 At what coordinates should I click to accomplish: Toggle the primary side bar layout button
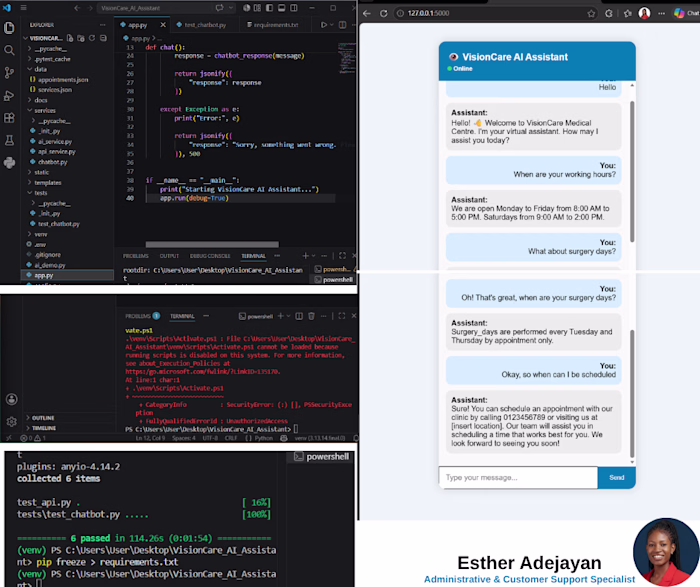tap(269, 8)
